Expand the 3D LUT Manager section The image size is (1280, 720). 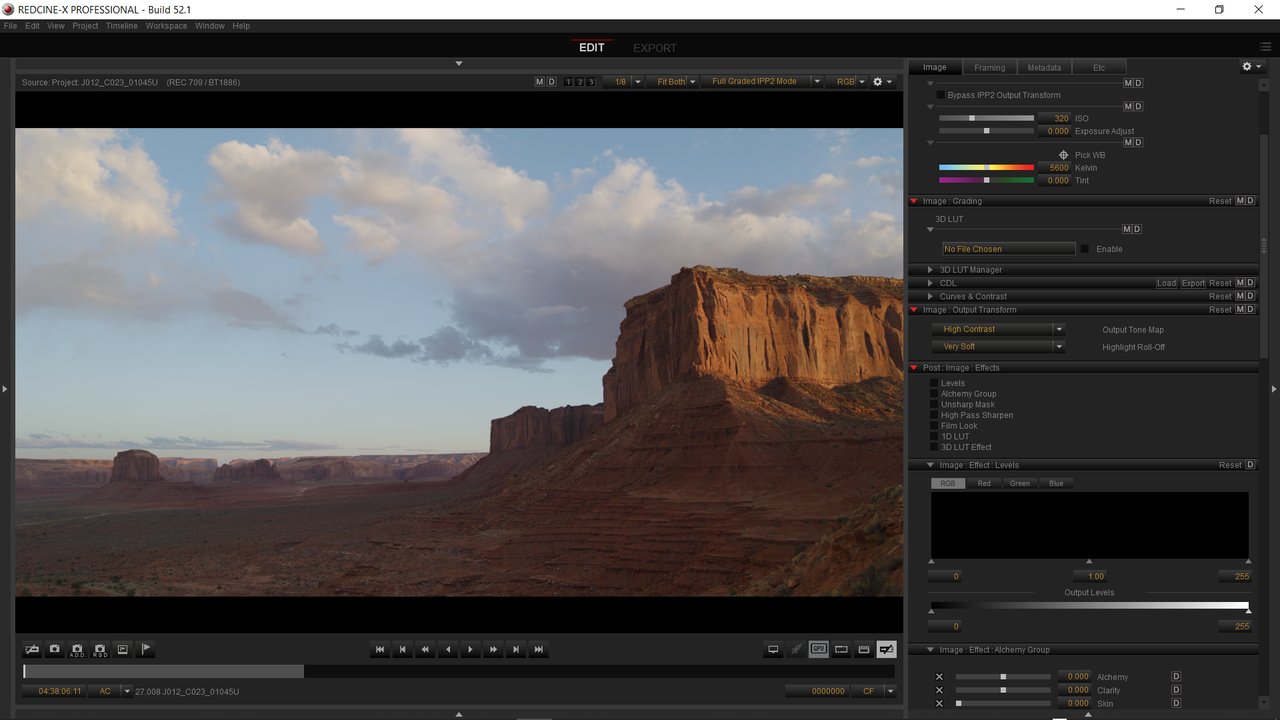coord(931,270)
